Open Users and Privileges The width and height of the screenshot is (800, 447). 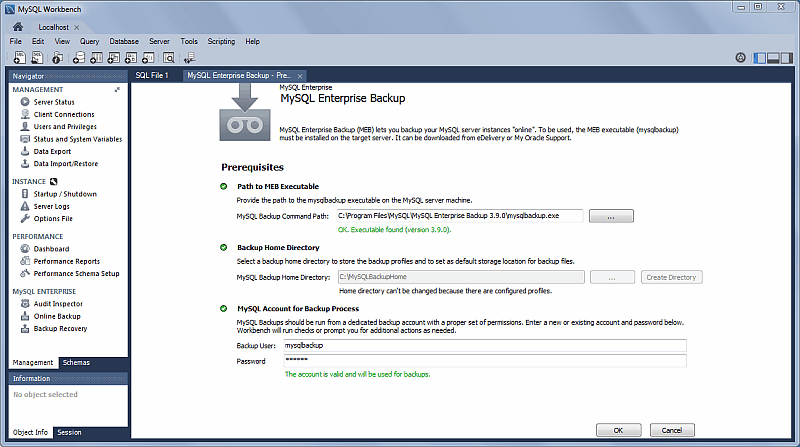65,127
